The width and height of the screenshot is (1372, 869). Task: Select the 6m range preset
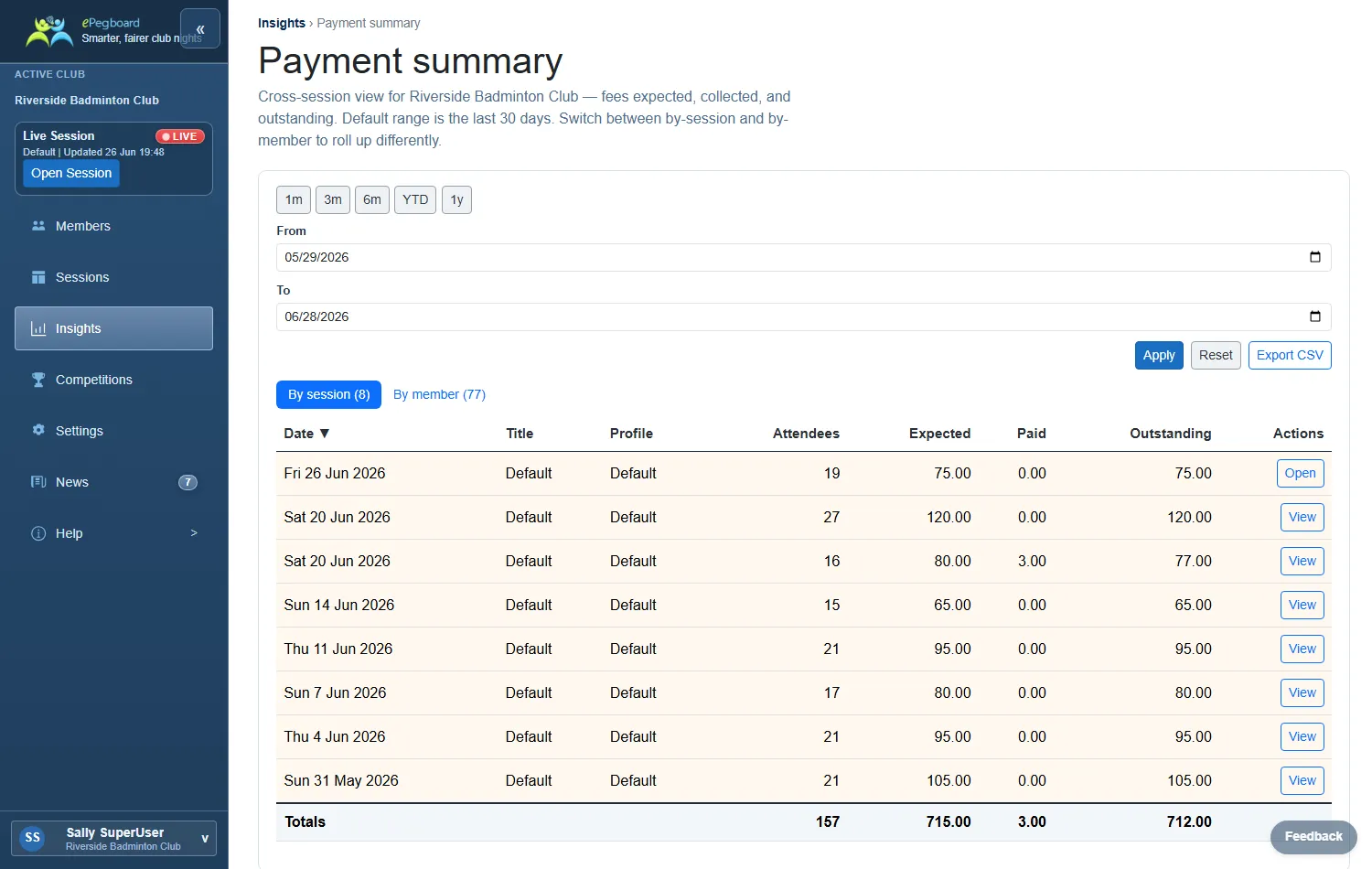coord(372,199)
